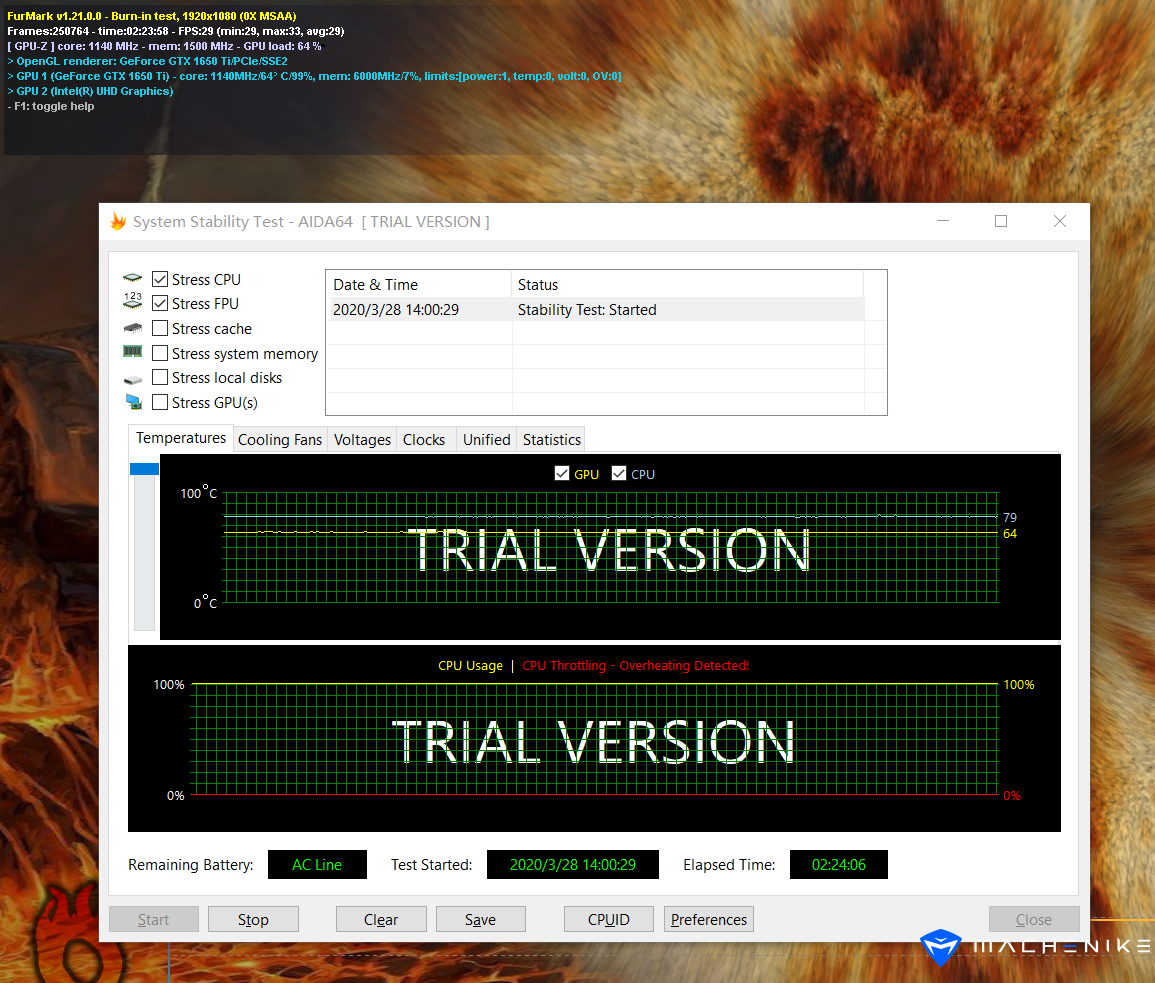Select the 'Stability Test: Started' log row
The image size is (1155, 983).
coord(594,309)
